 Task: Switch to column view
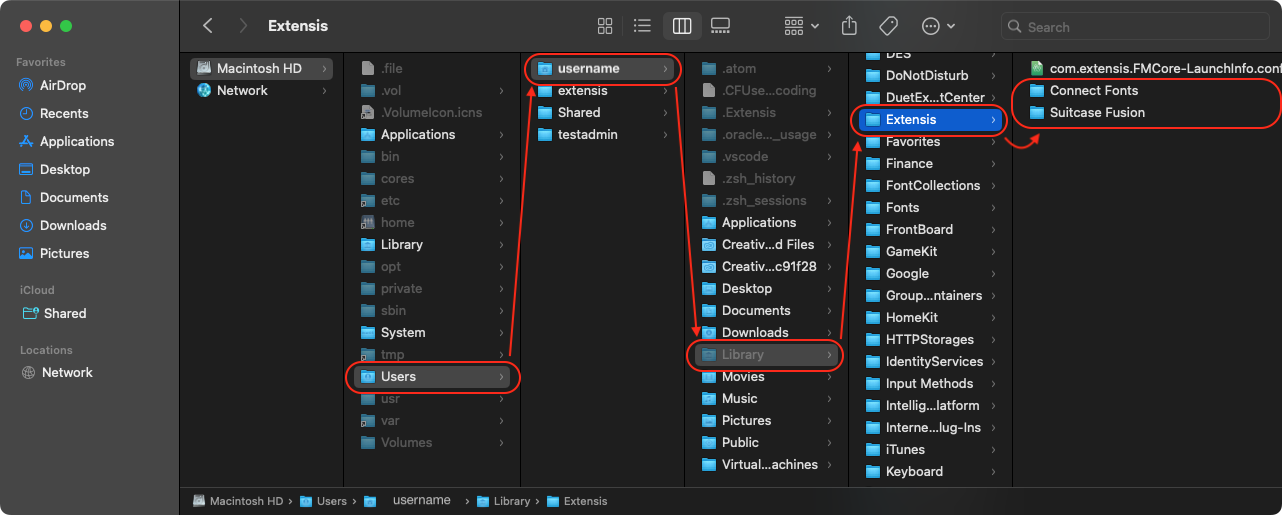[682, 26]
